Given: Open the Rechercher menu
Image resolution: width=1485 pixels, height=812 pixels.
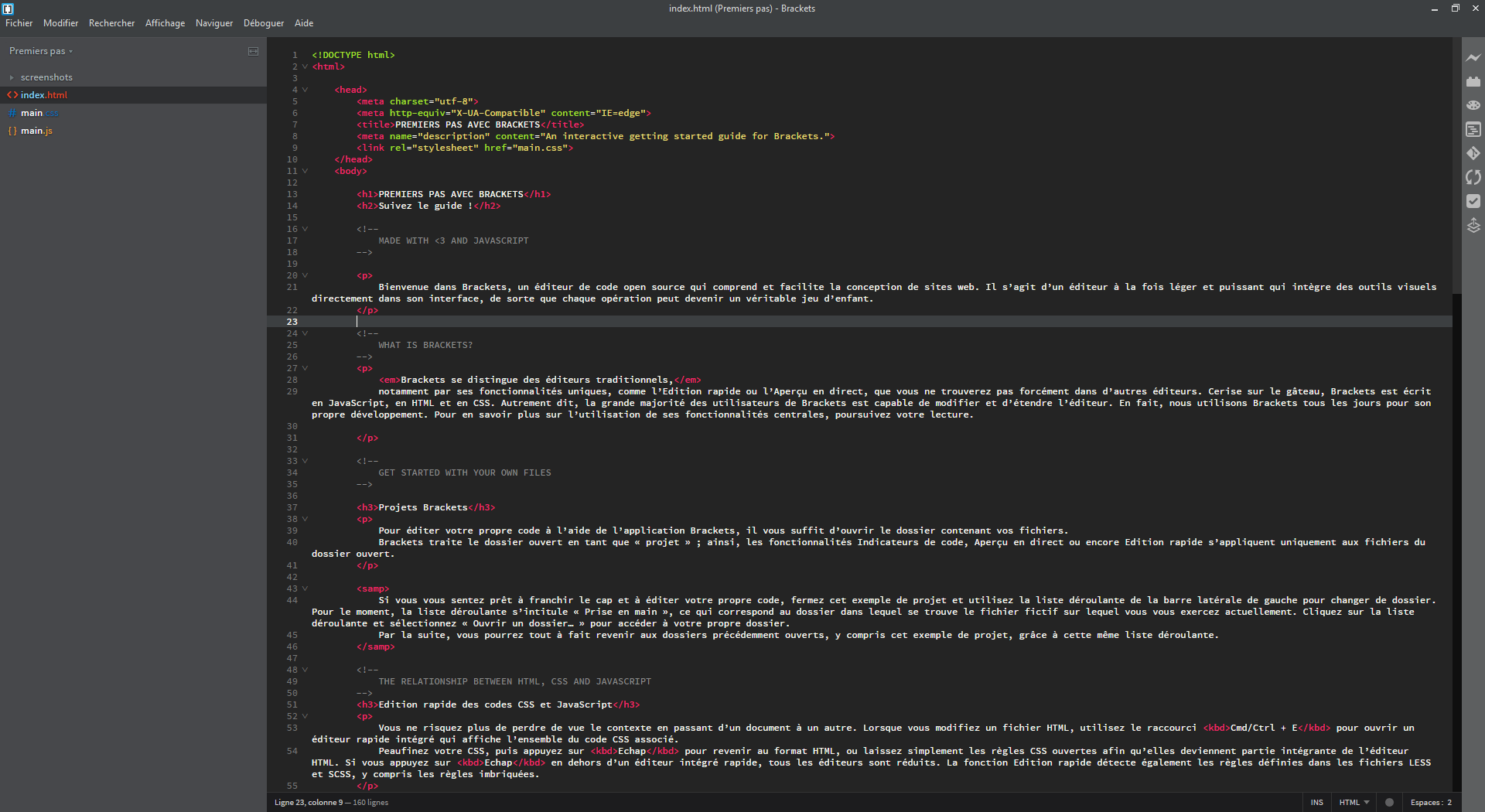Looking at the screenshot, I should (x=111, y=23).
